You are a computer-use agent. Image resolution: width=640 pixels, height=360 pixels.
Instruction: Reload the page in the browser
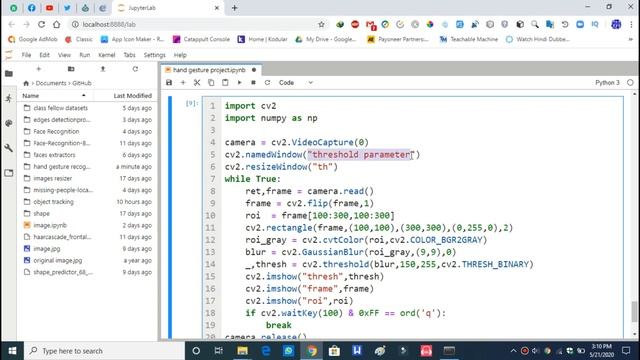41,24
